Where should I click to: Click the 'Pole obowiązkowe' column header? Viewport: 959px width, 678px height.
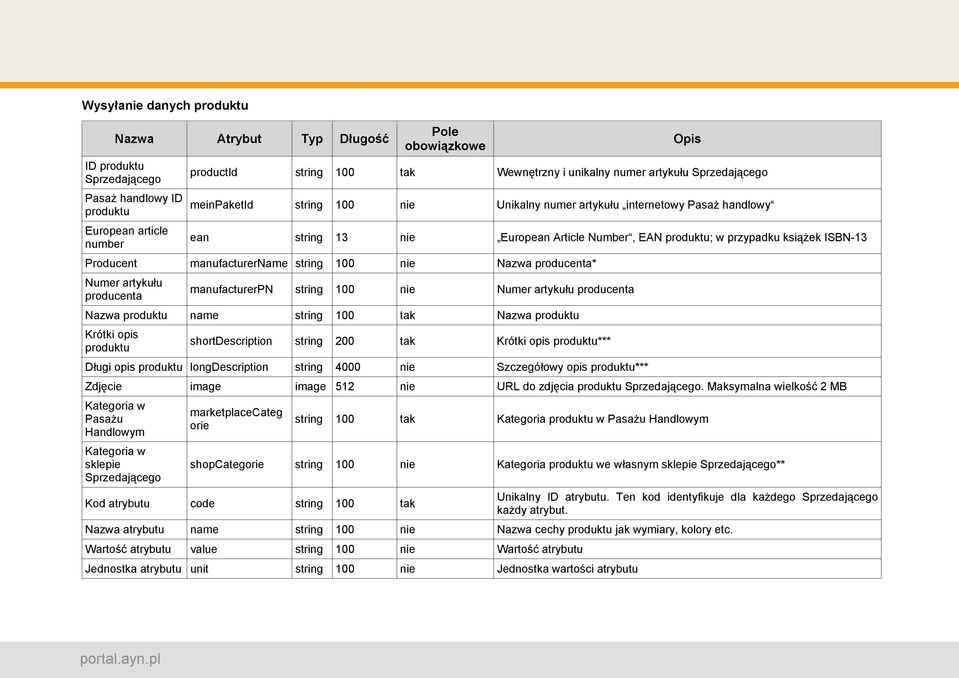[x=445, y=139]
